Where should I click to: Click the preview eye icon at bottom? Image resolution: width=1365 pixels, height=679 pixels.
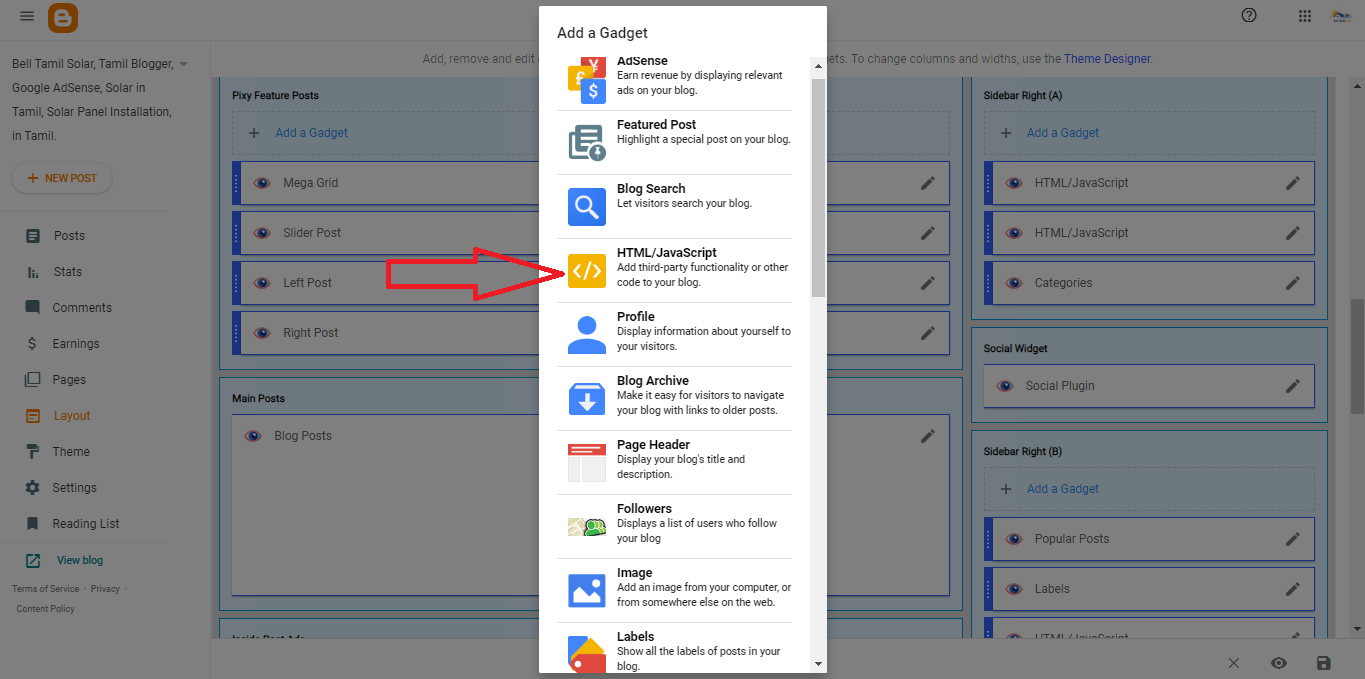tap(1278, 663)
